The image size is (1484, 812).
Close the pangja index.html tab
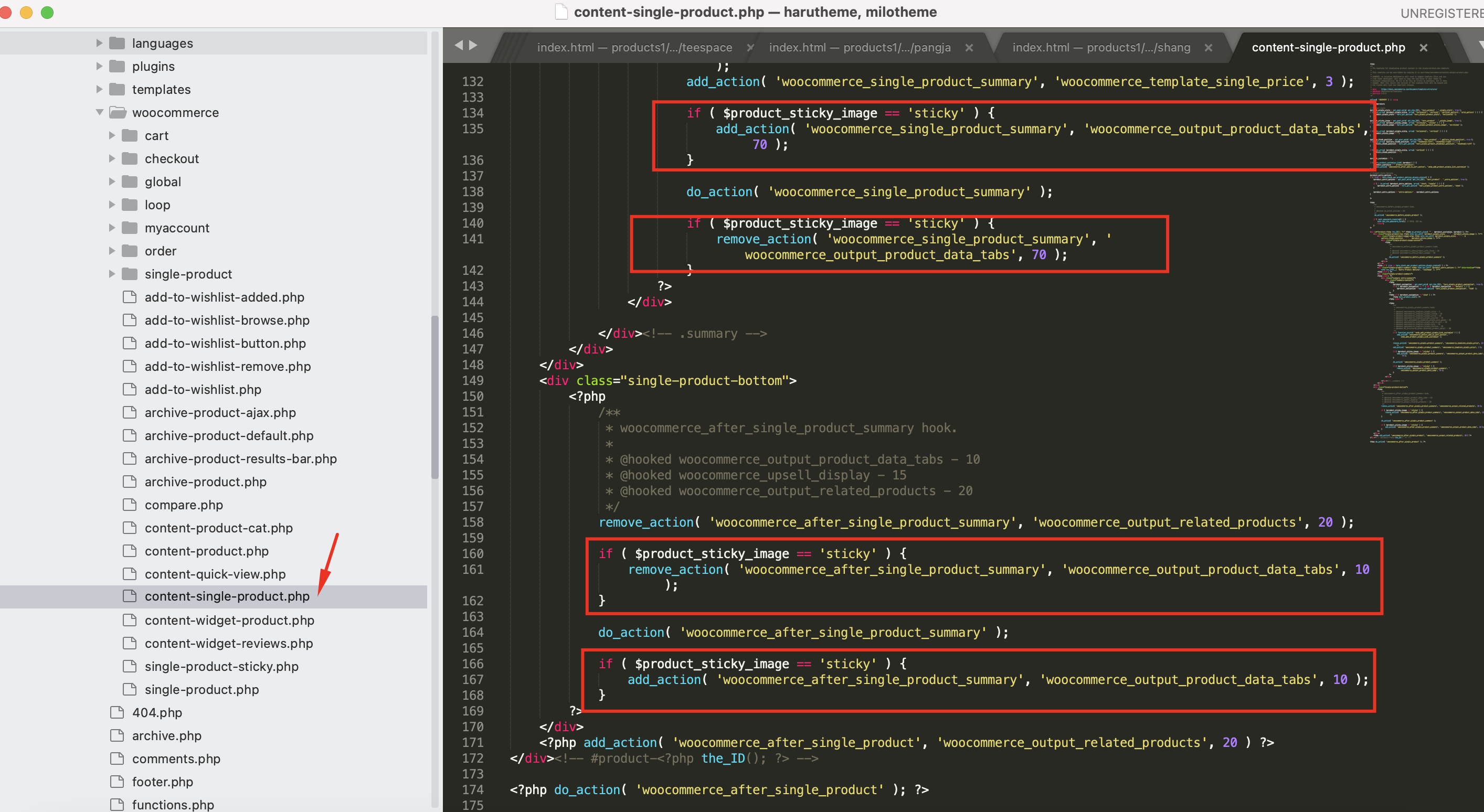coord(970,48)
